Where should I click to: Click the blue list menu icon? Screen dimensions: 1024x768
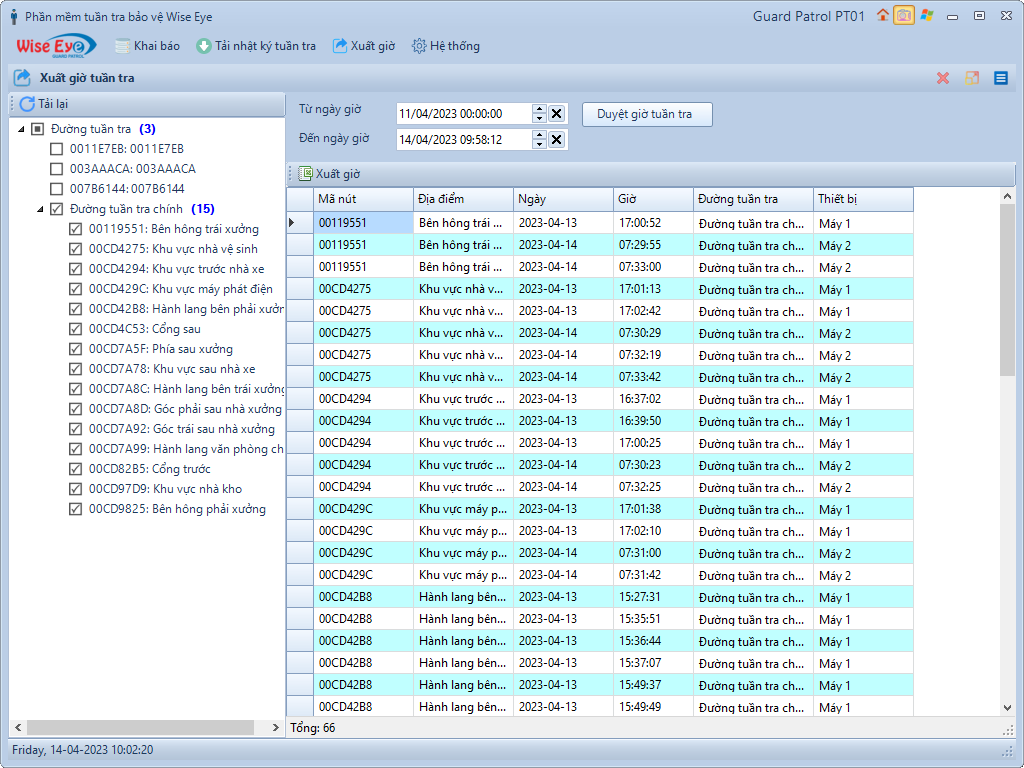point(1001,78)
